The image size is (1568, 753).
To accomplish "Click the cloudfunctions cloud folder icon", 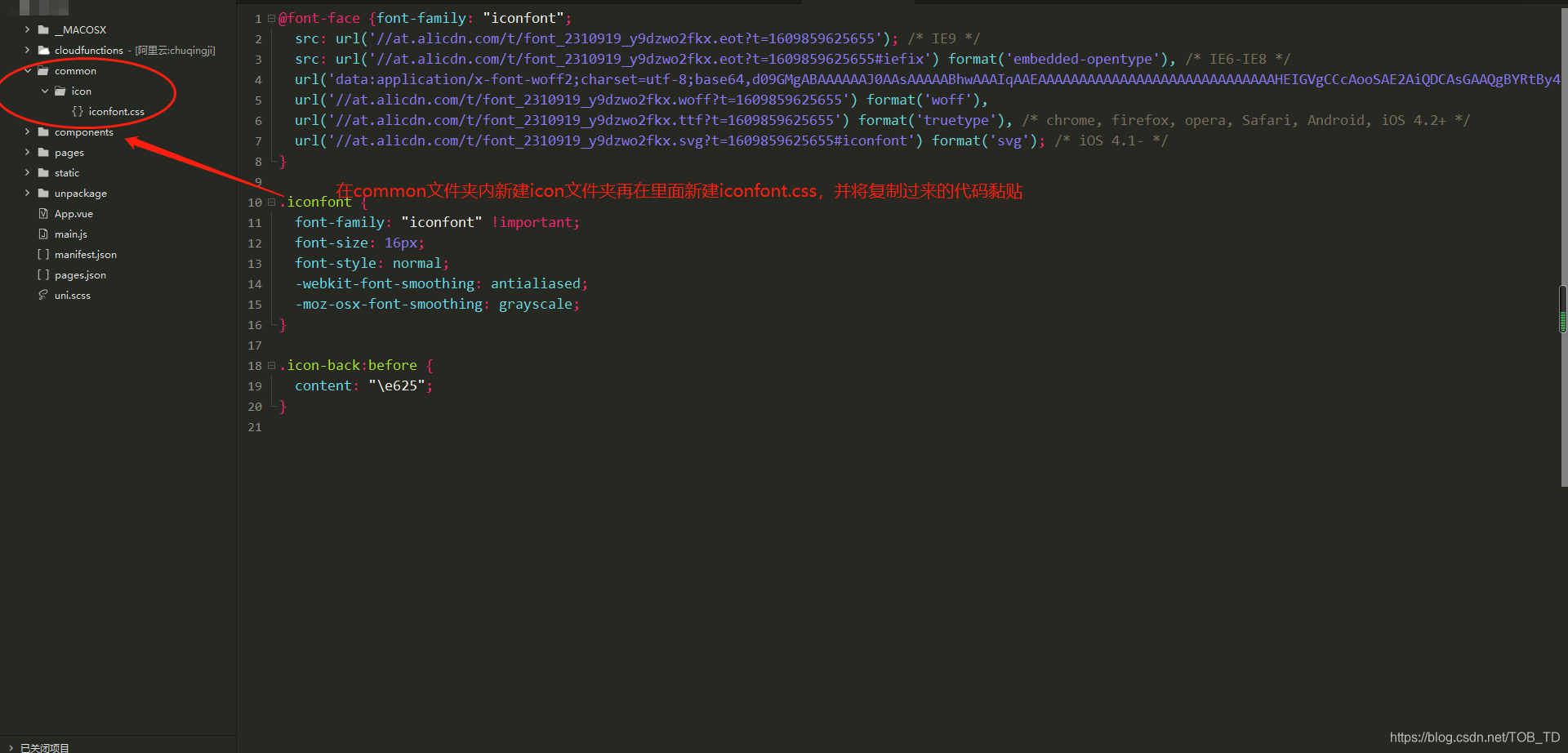I will (43, 51).
